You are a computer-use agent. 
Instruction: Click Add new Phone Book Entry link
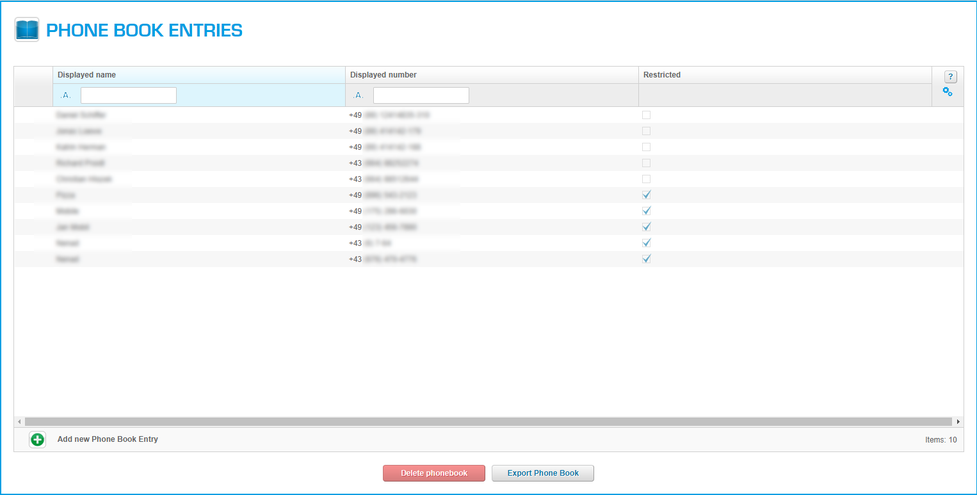point(108,440)
